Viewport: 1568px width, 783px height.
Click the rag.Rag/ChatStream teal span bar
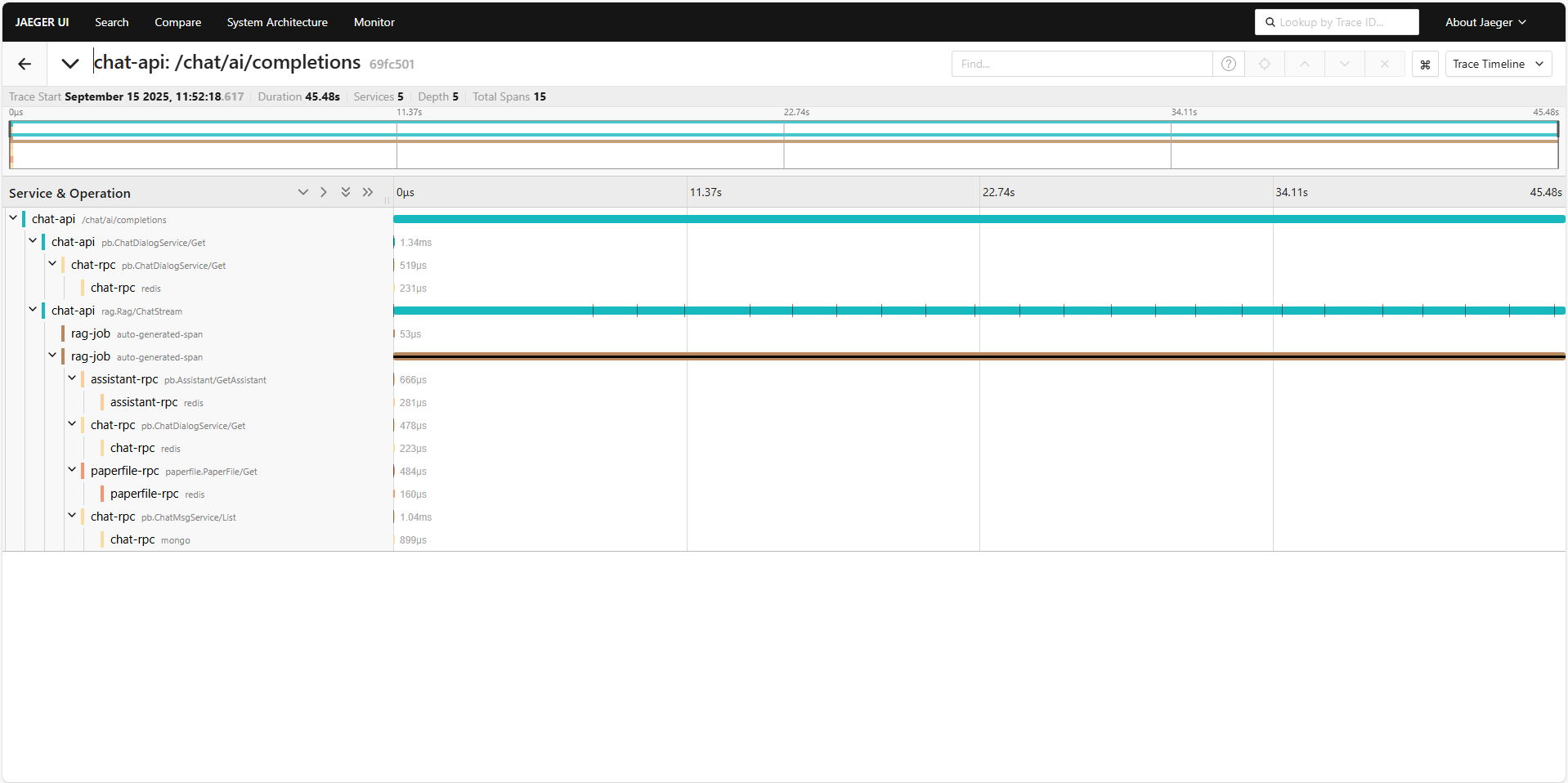(x=979, y=311)
